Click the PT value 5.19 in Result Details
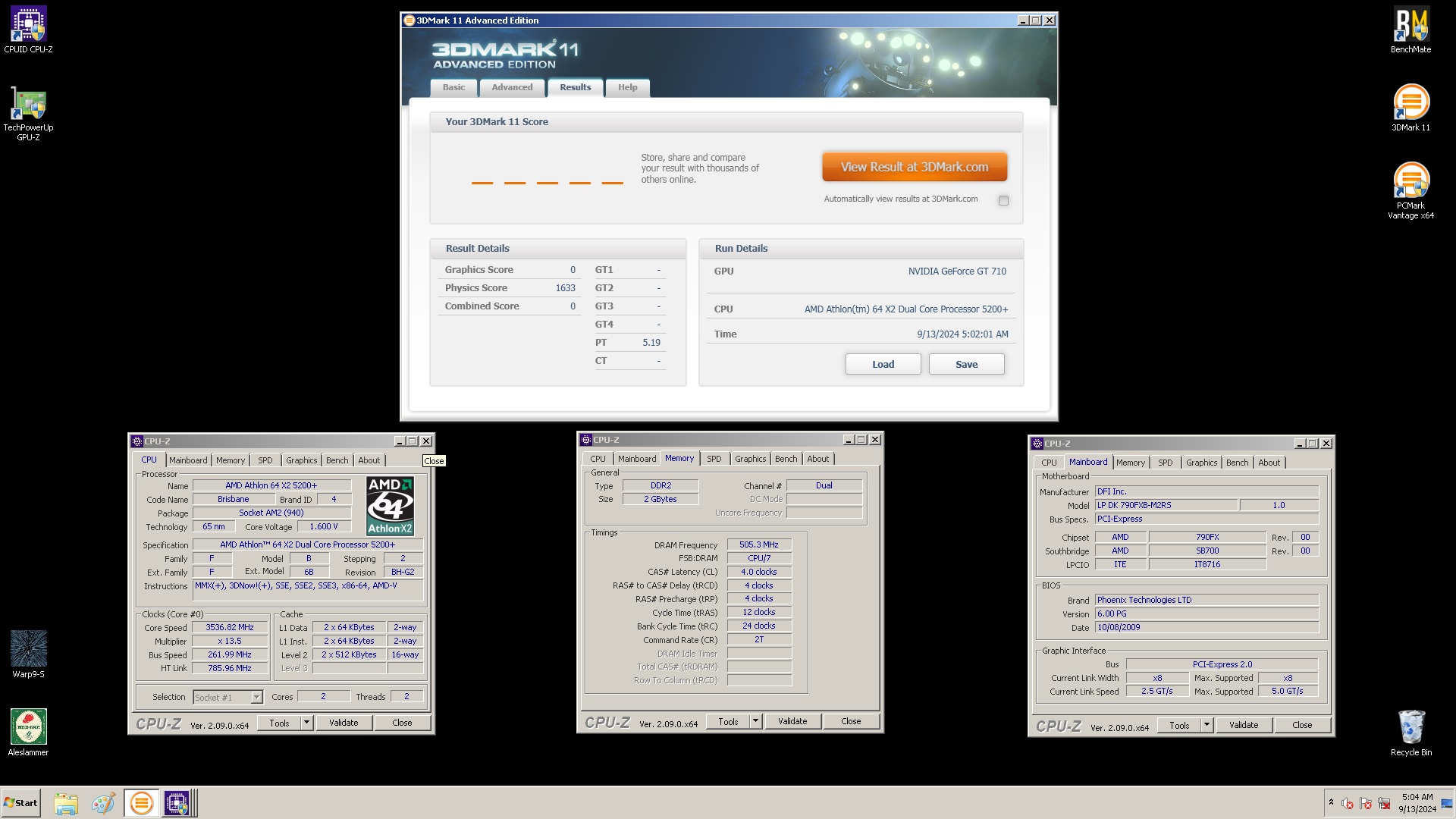The width and height of the screenshot is (1456, 819). pos(651,343)
